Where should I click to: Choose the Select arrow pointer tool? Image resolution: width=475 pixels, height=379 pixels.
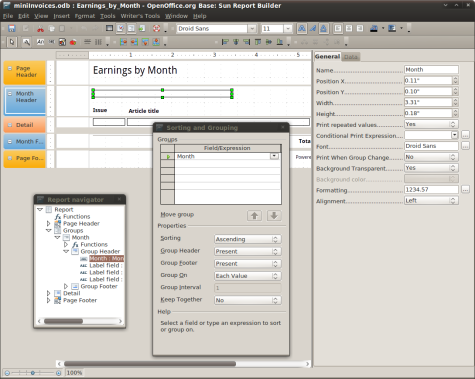pyautogui.click(x=12, y=42)
